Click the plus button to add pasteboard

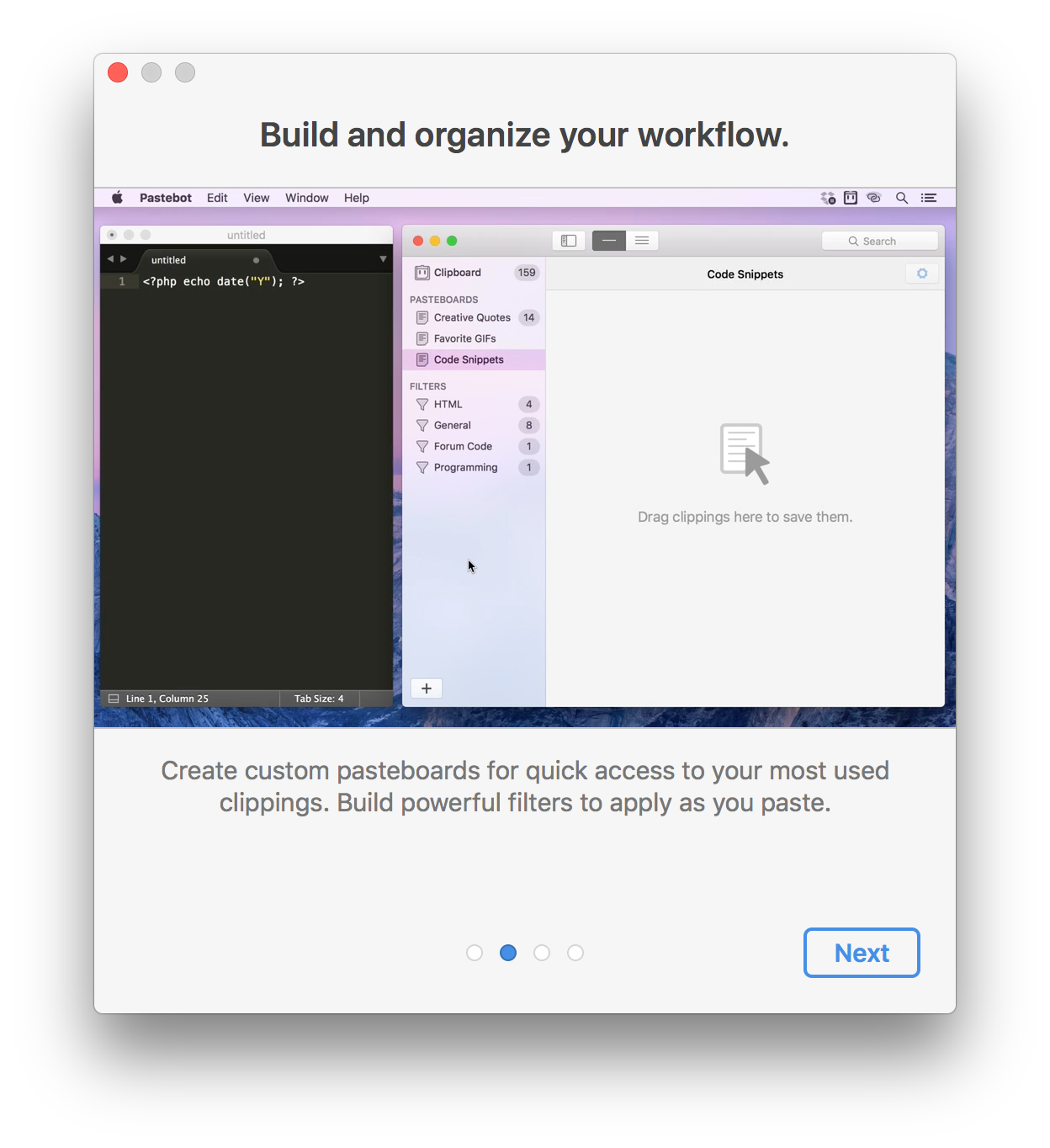tap(427, 688)
